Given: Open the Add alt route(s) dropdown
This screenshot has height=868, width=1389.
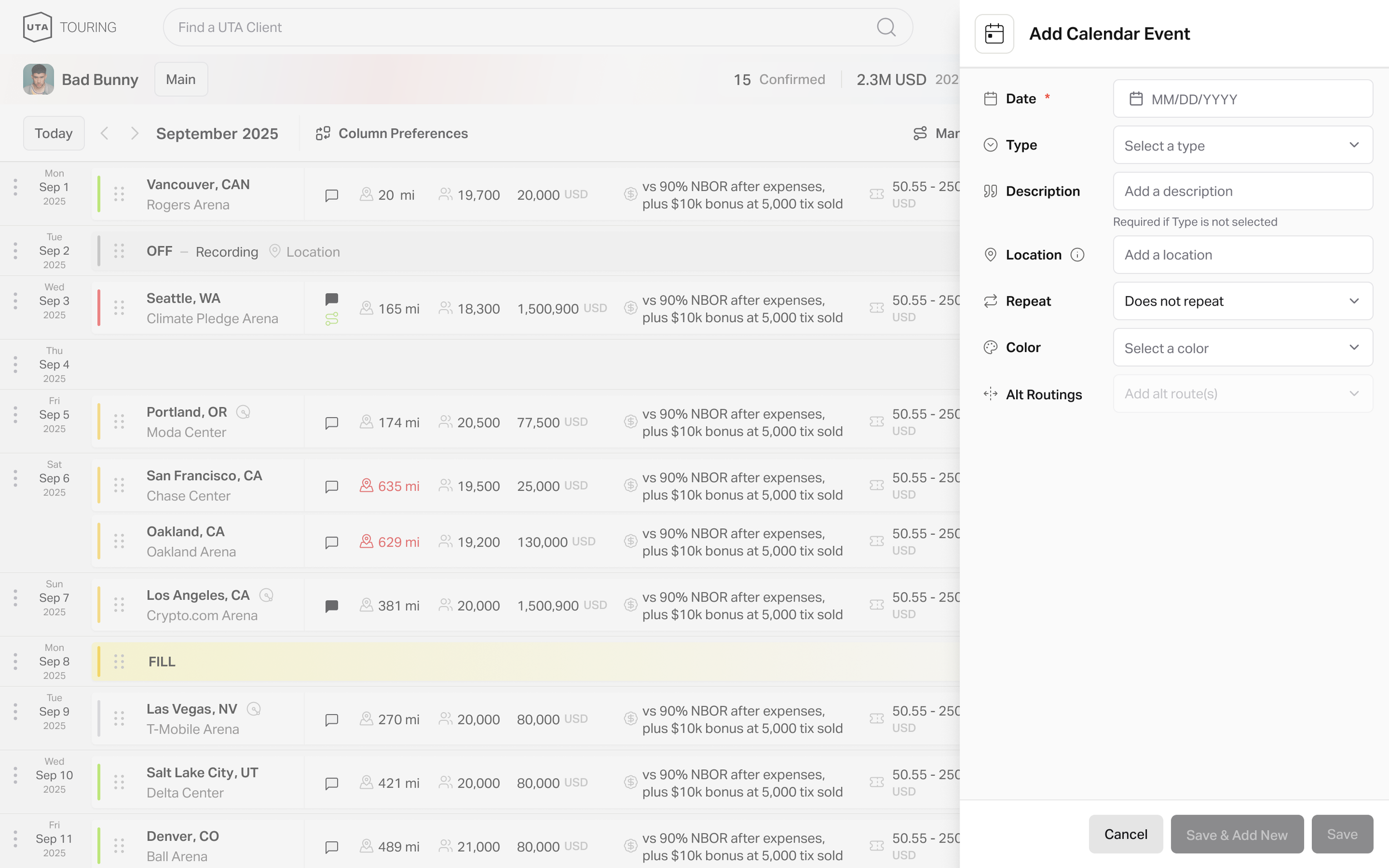Looking at the screenshot, I should pyautogui.click(x=1242, y=394).
